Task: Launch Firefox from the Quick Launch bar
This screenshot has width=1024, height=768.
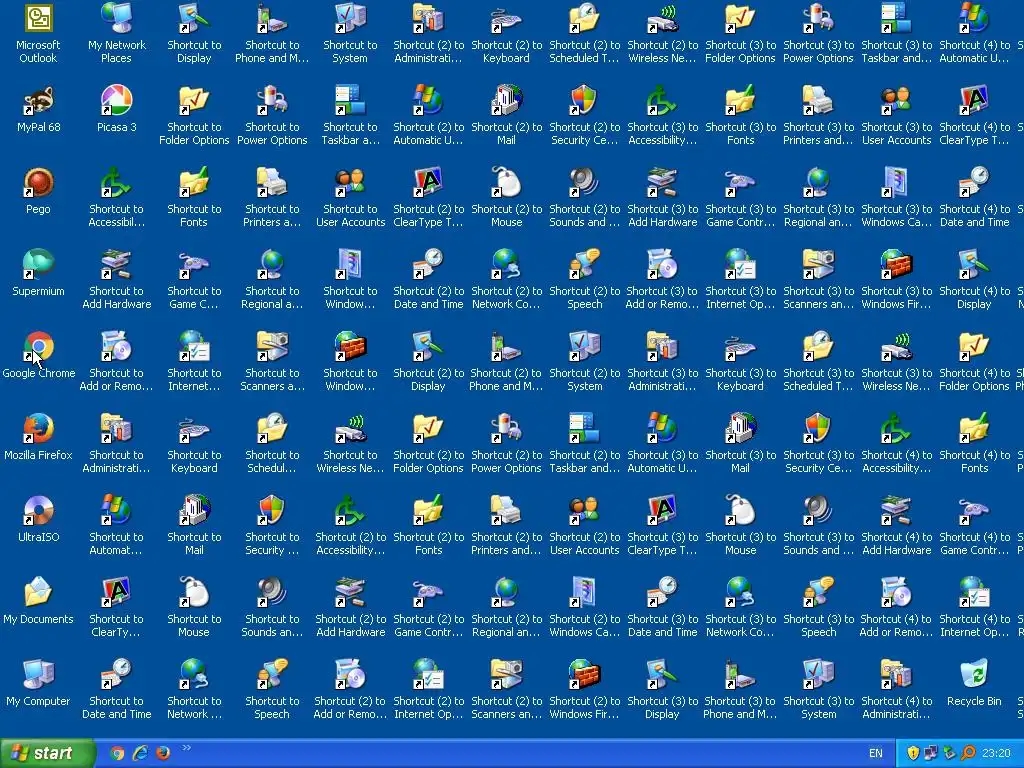Action: point(163,753)
